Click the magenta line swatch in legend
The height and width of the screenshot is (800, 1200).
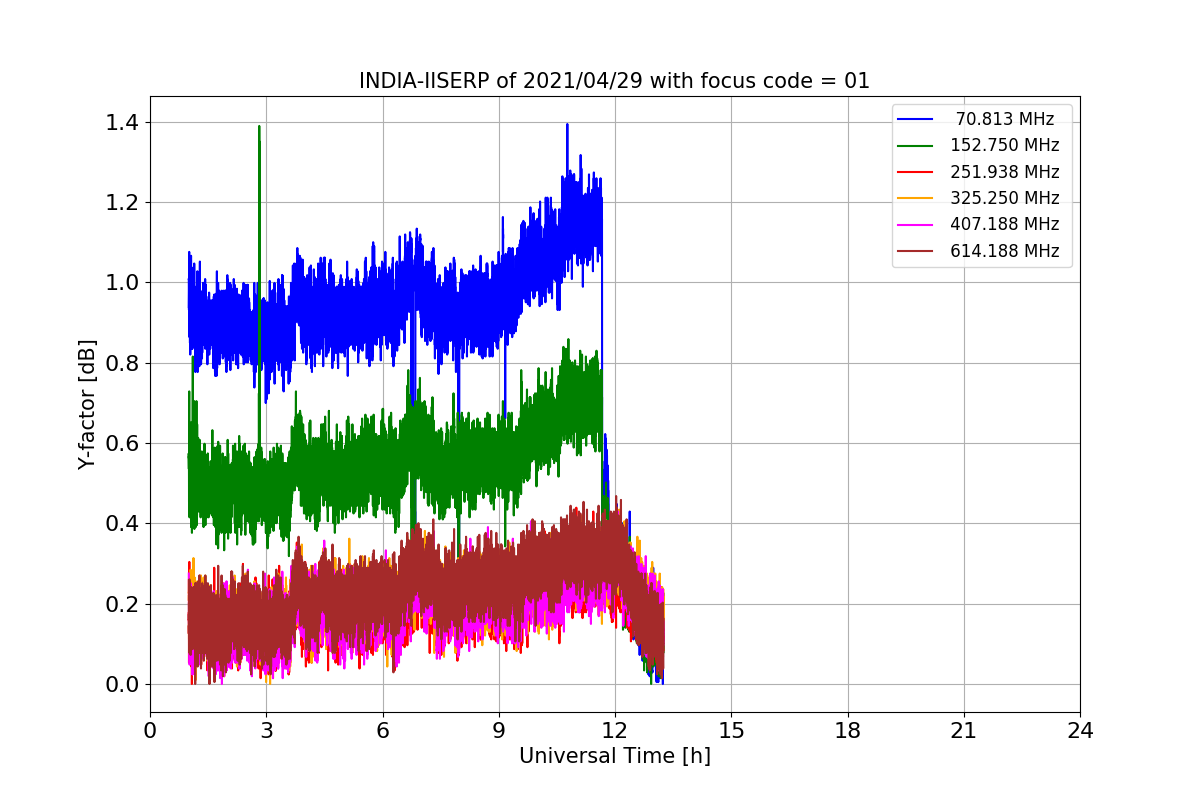915,224
